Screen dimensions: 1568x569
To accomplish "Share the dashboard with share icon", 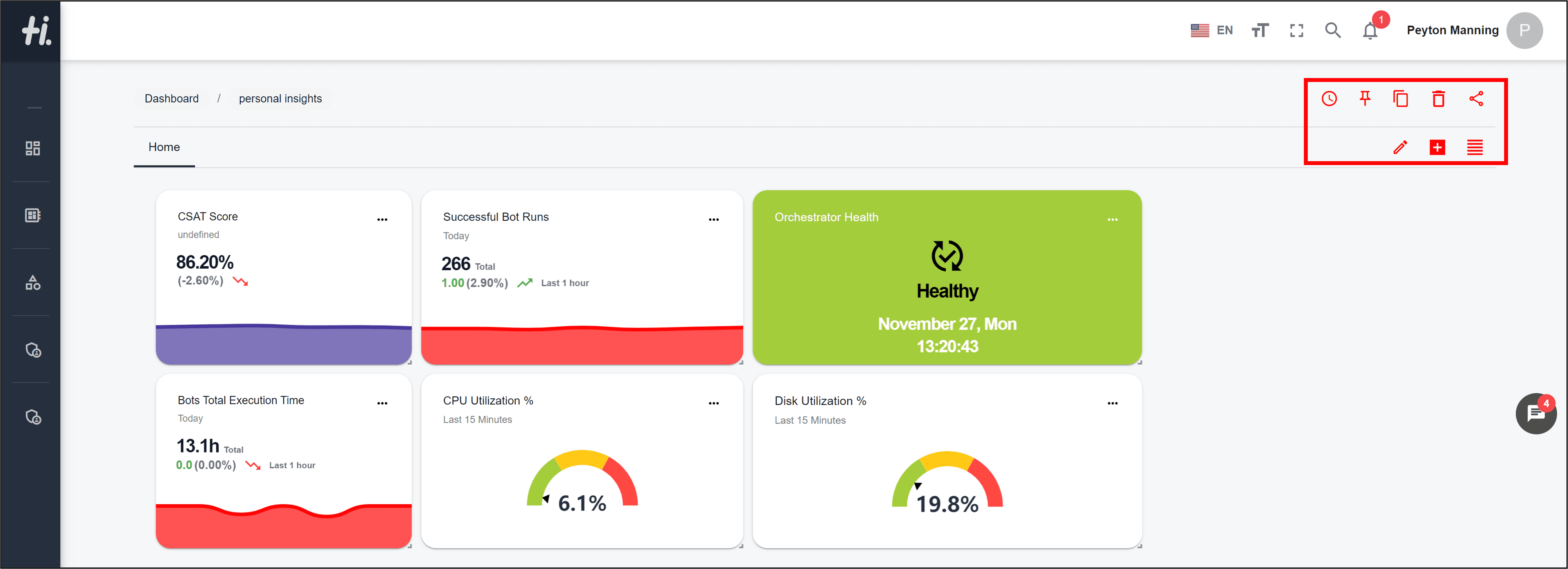I will pyautogui.click(x=1476, y=99).
